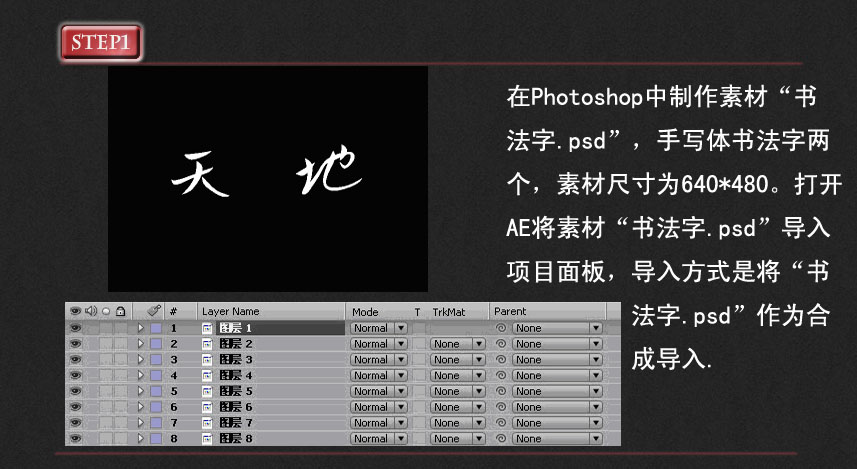Click the parent pick whip spiral for layer 5
Viewport: 857px width, 469px height.
[501, 391]
